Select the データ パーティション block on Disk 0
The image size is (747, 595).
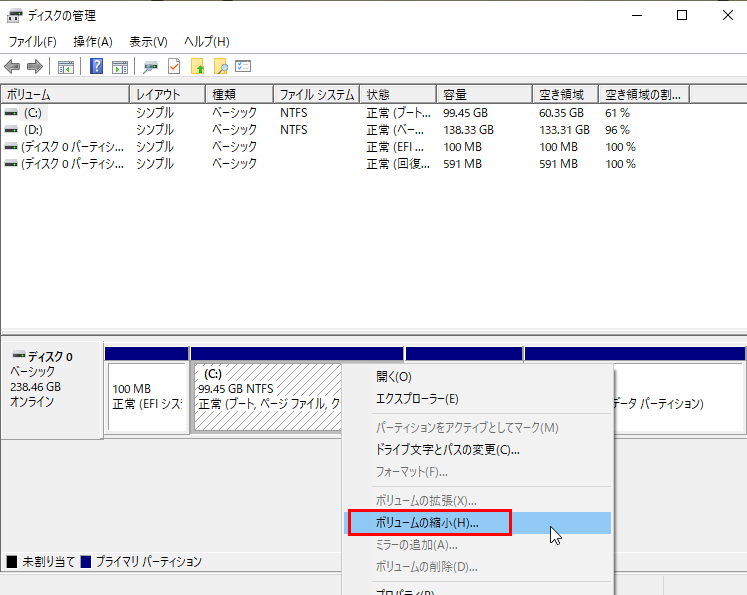(x=679, y=397)
